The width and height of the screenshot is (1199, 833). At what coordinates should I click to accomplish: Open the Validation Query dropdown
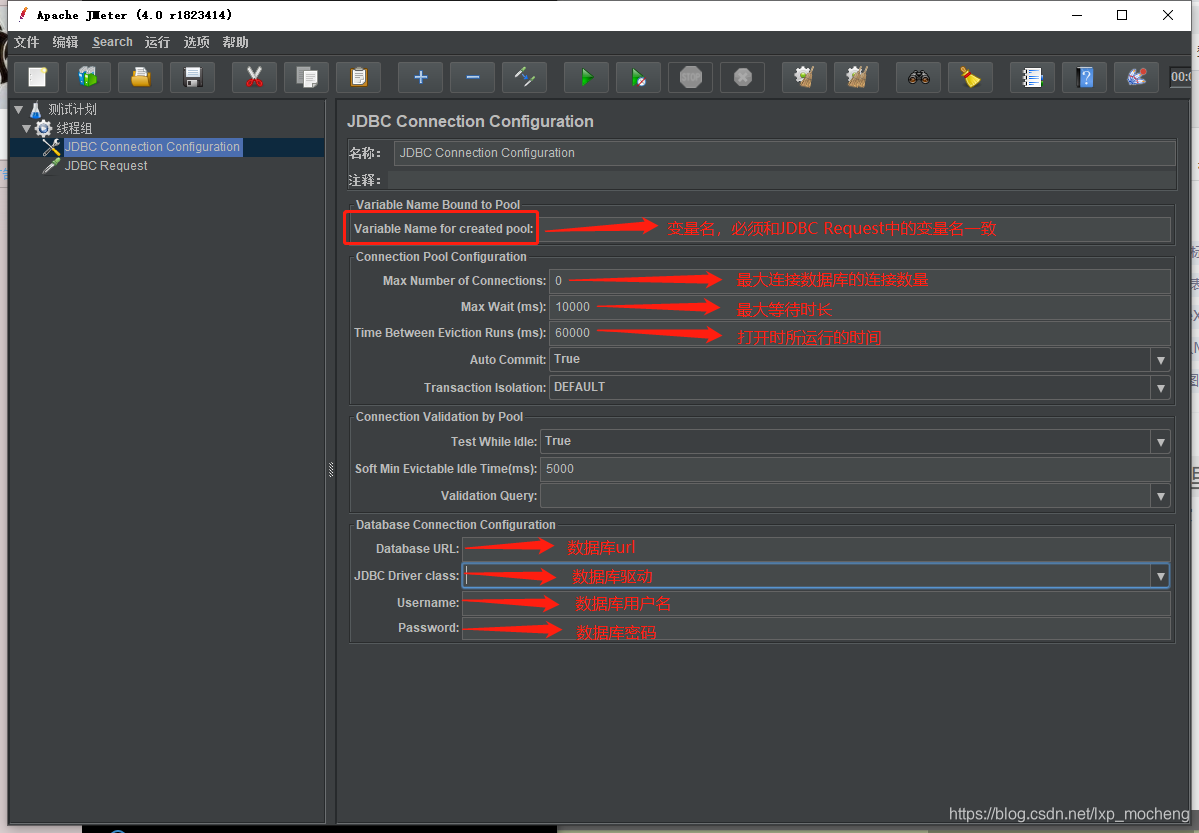point(1161,496)
